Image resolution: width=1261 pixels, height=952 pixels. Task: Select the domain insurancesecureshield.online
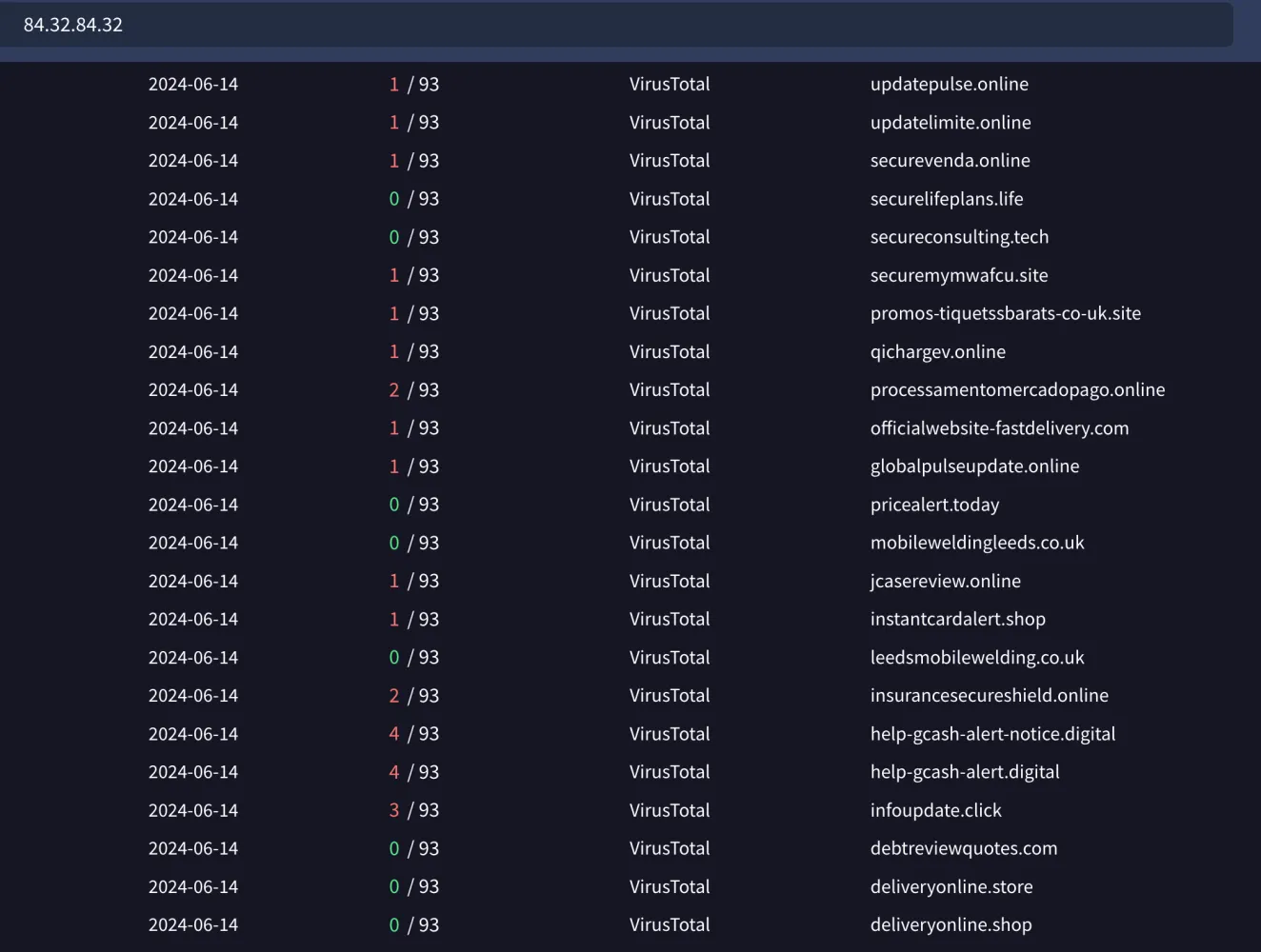coord(990,696)
